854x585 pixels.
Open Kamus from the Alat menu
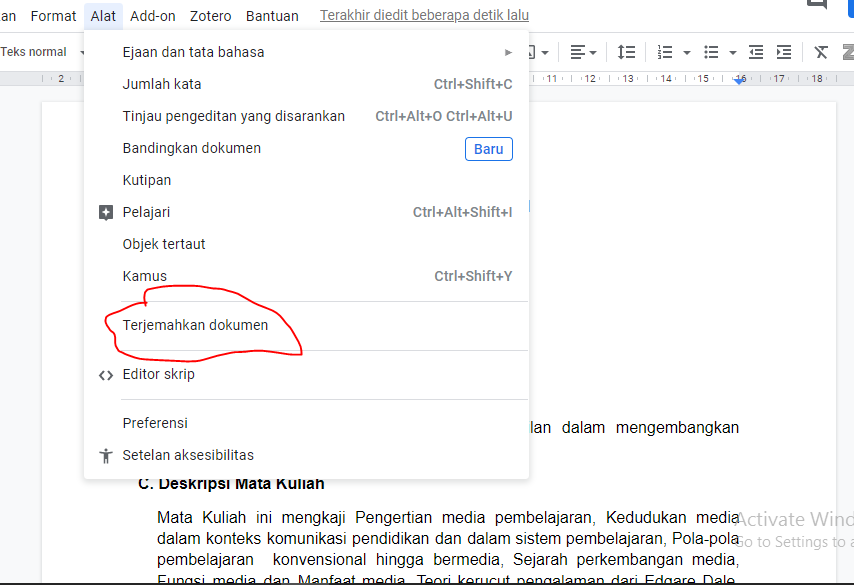click(x=306, y=276)
